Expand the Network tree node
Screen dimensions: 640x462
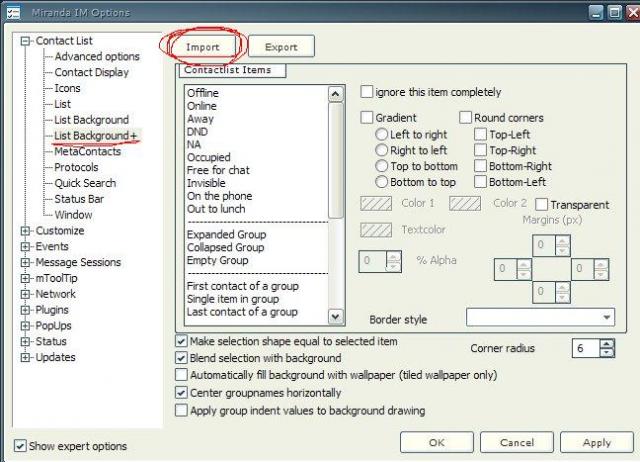[x=25, y=294]
